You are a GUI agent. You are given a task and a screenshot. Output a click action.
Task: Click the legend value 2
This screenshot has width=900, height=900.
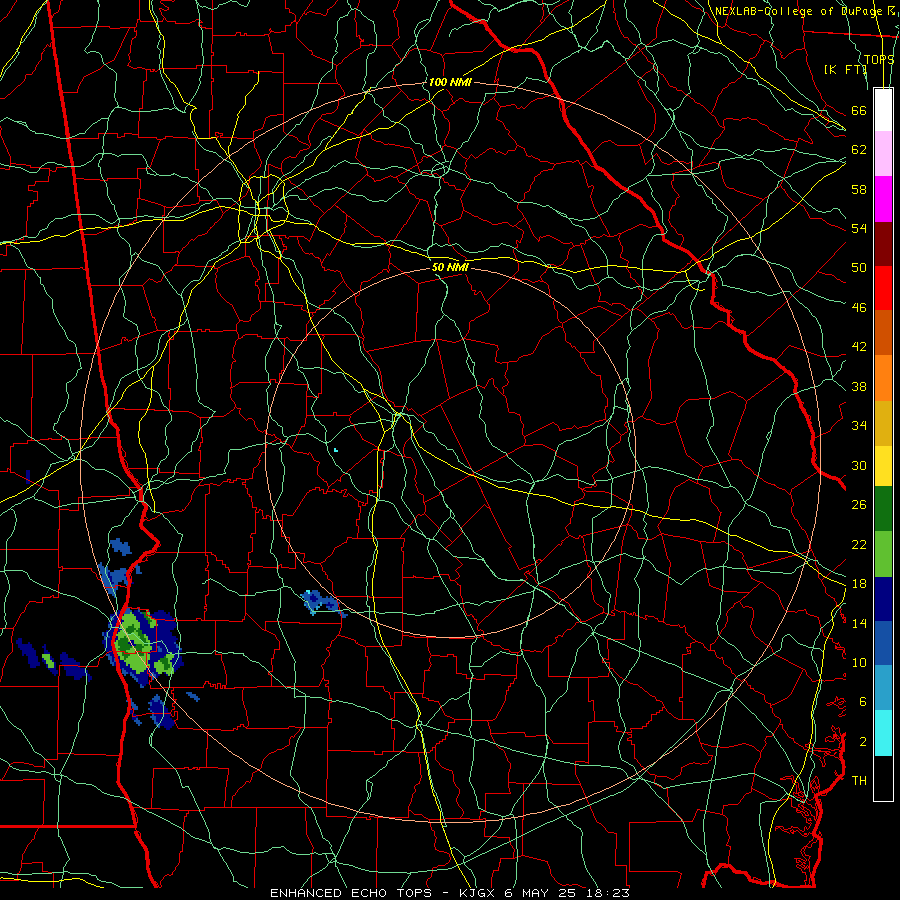pos(862,742)
